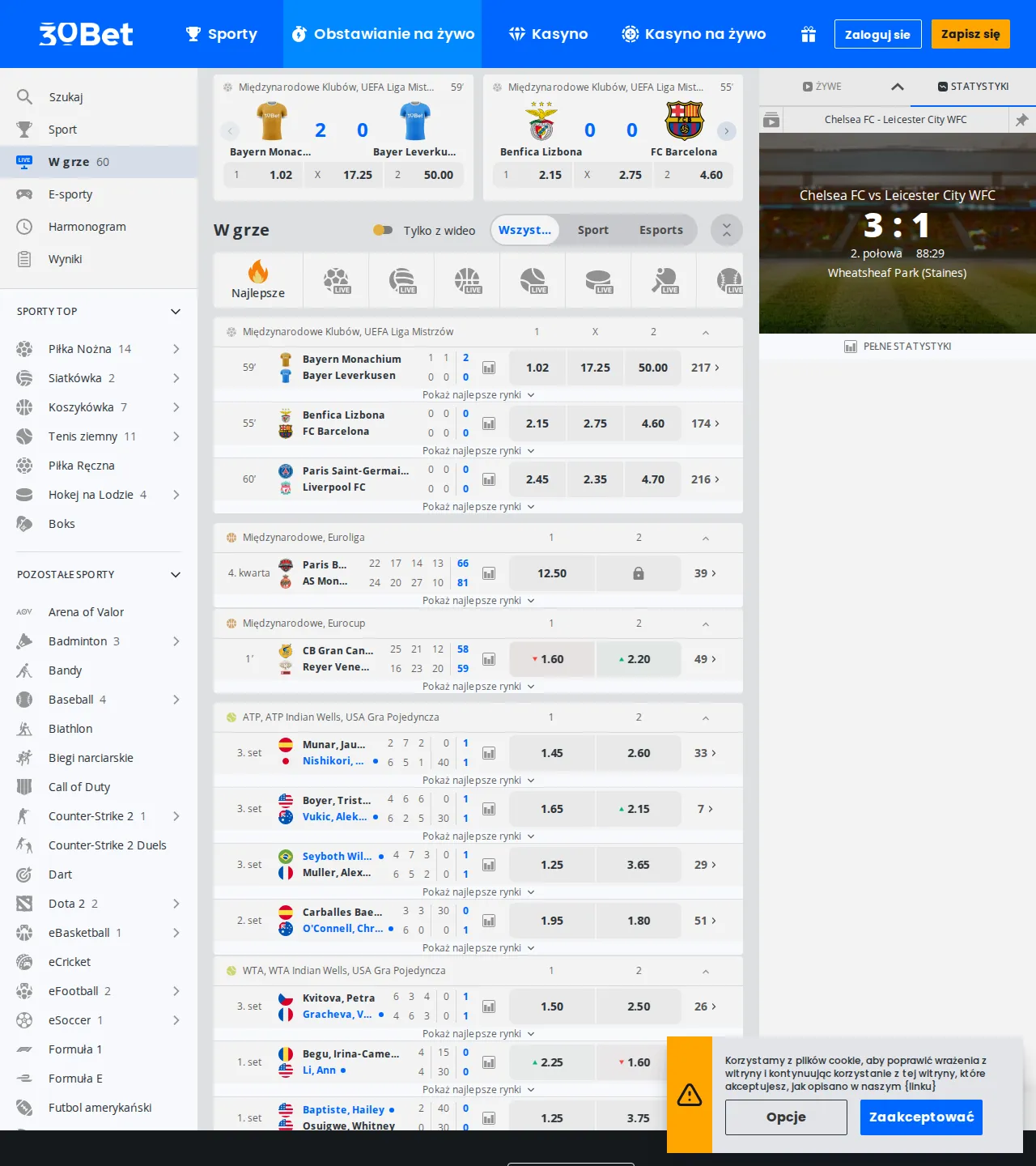Collapse all live events with double-chevron button

(727, 230)
